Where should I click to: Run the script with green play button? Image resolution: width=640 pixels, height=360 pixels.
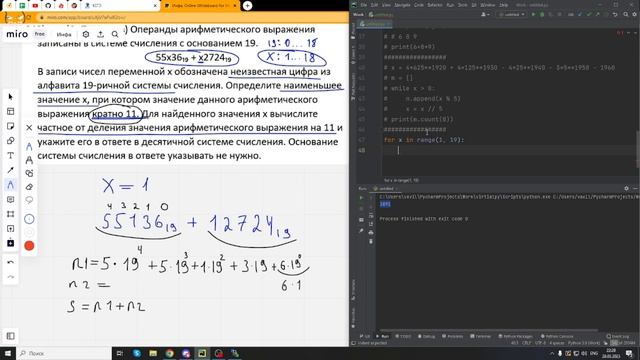point(533,14)
